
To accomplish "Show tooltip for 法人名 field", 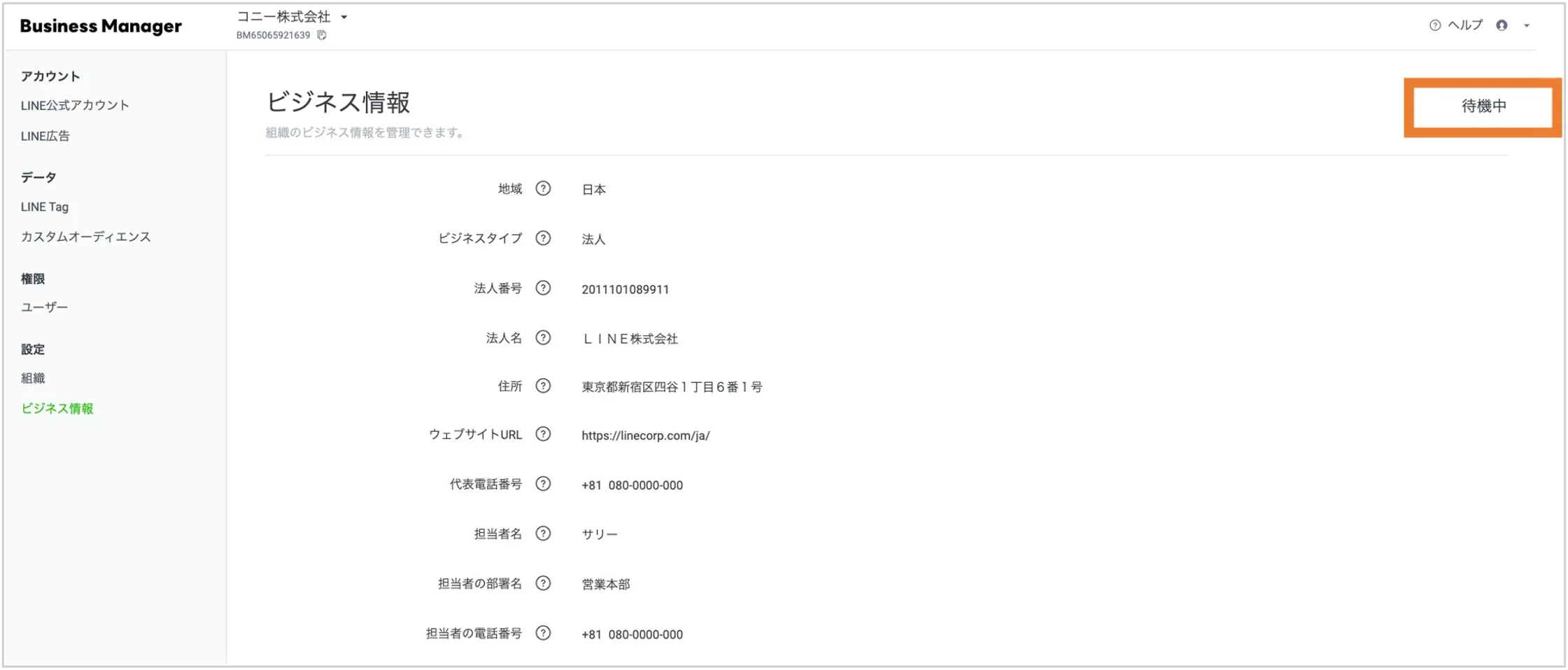I will pos(543,337).
